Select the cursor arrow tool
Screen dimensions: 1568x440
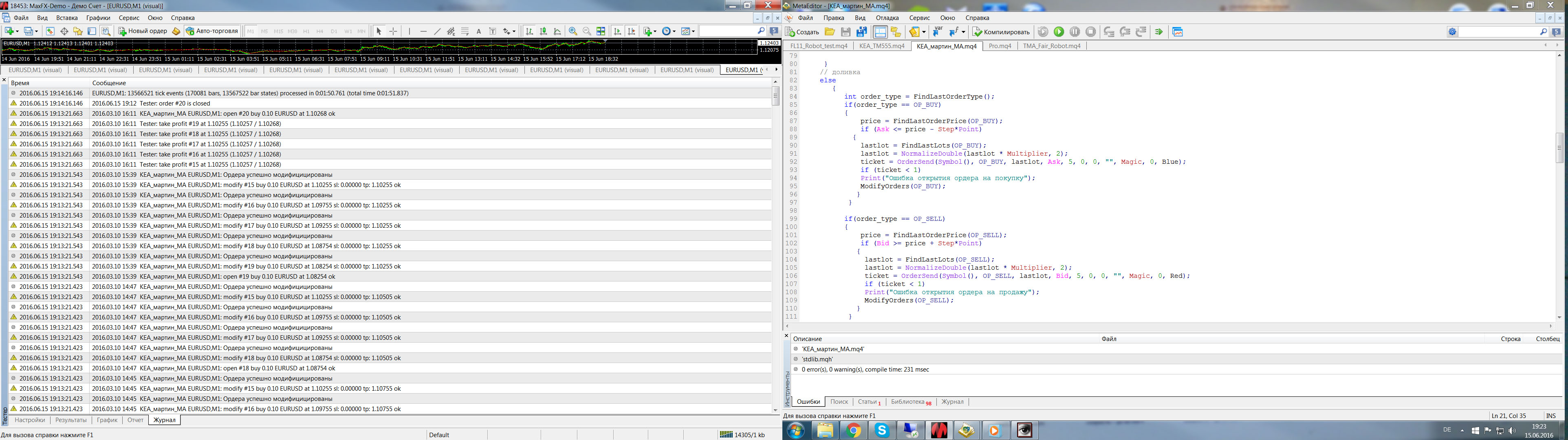tap(379, 31)
